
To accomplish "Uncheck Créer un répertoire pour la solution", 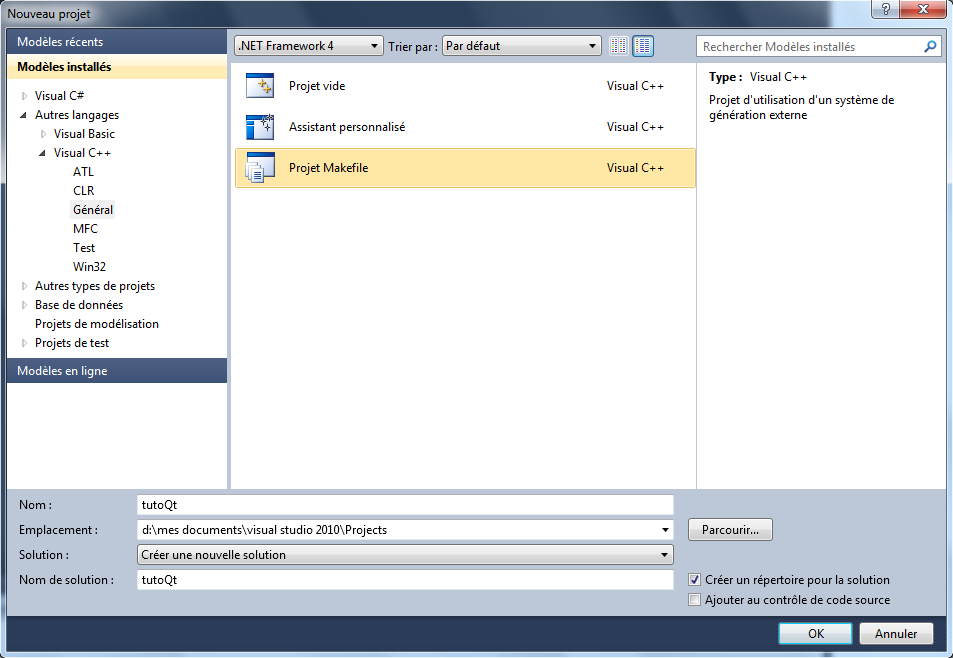I will point(695,580).
